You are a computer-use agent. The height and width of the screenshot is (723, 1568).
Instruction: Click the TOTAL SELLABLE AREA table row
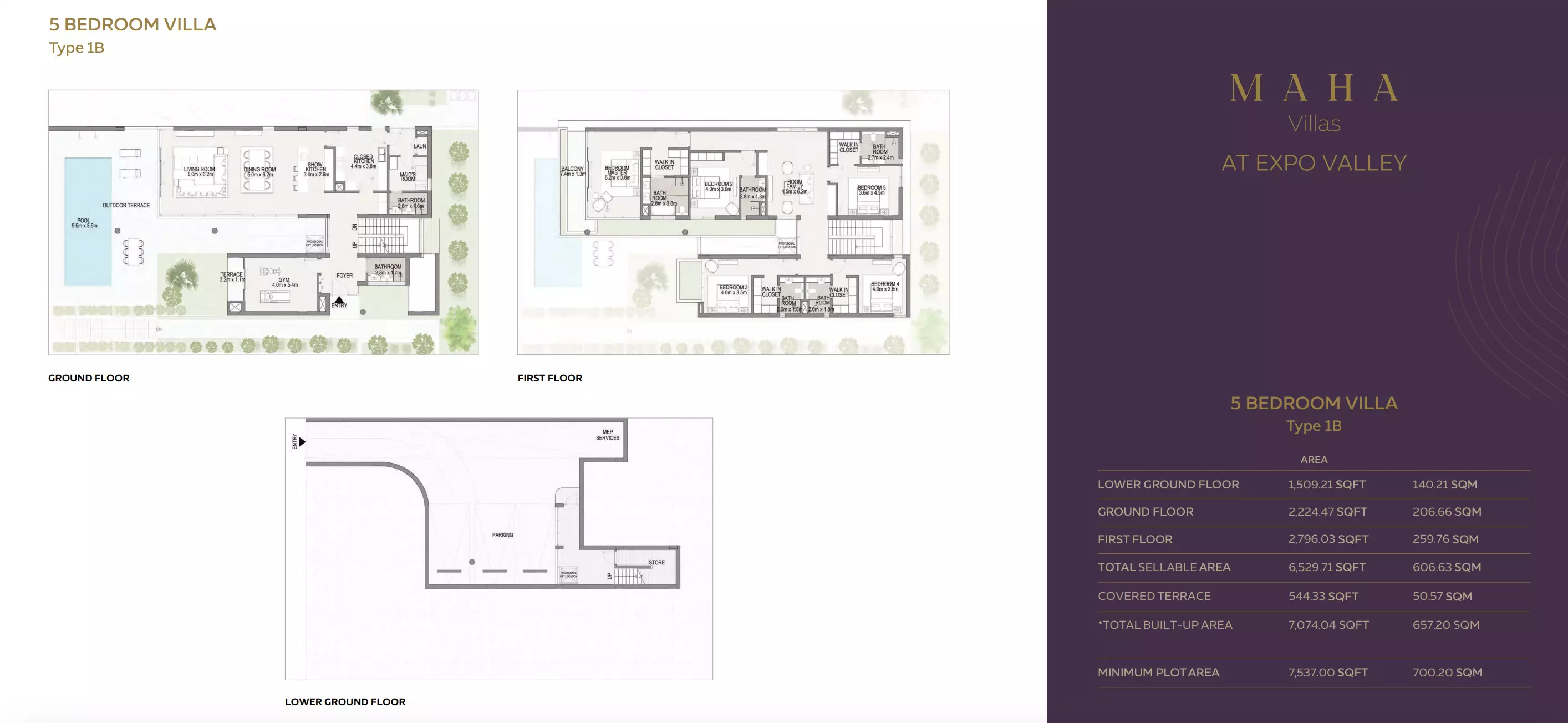coord(1313,567)
